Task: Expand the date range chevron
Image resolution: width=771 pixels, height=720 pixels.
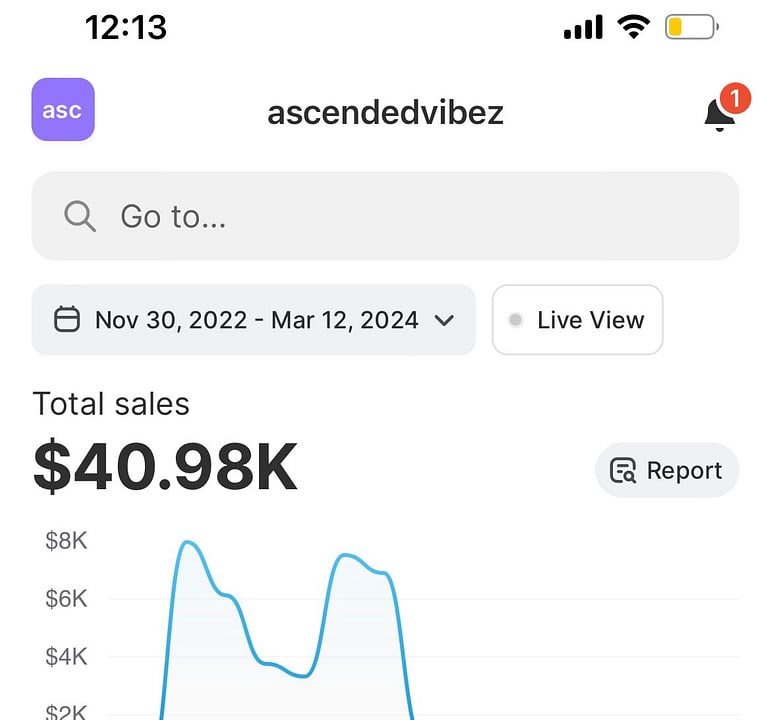Action: tap(444, 321)
